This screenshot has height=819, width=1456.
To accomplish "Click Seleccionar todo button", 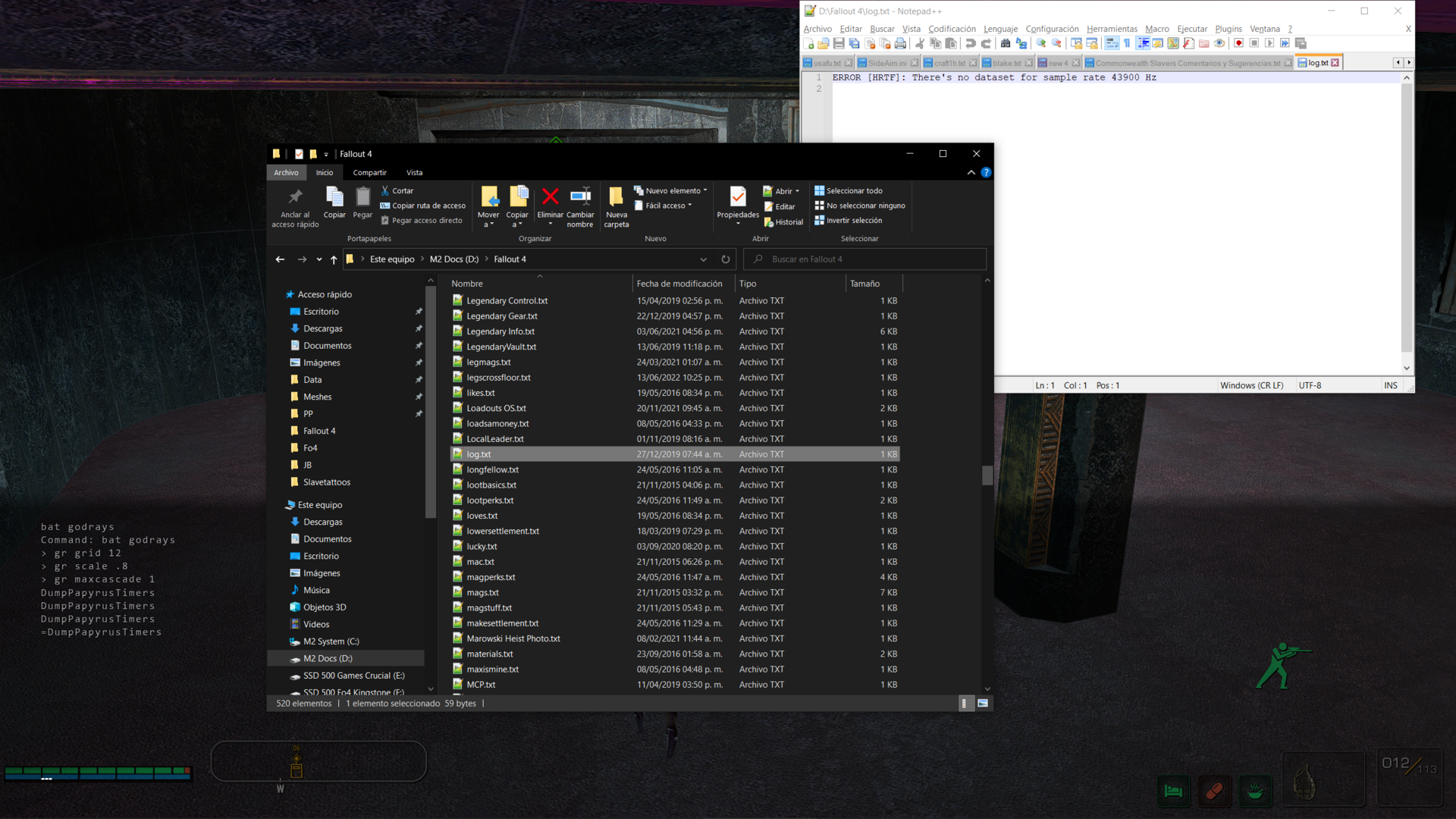I will click(x=849, y=191).
